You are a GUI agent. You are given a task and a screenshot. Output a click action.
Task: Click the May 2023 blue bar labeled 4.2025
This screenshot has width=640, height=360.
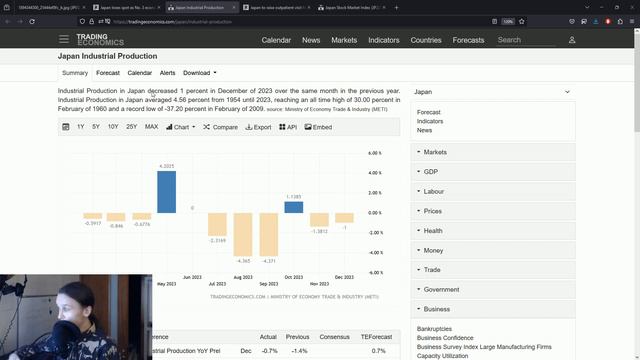click(x=167, y=192)
